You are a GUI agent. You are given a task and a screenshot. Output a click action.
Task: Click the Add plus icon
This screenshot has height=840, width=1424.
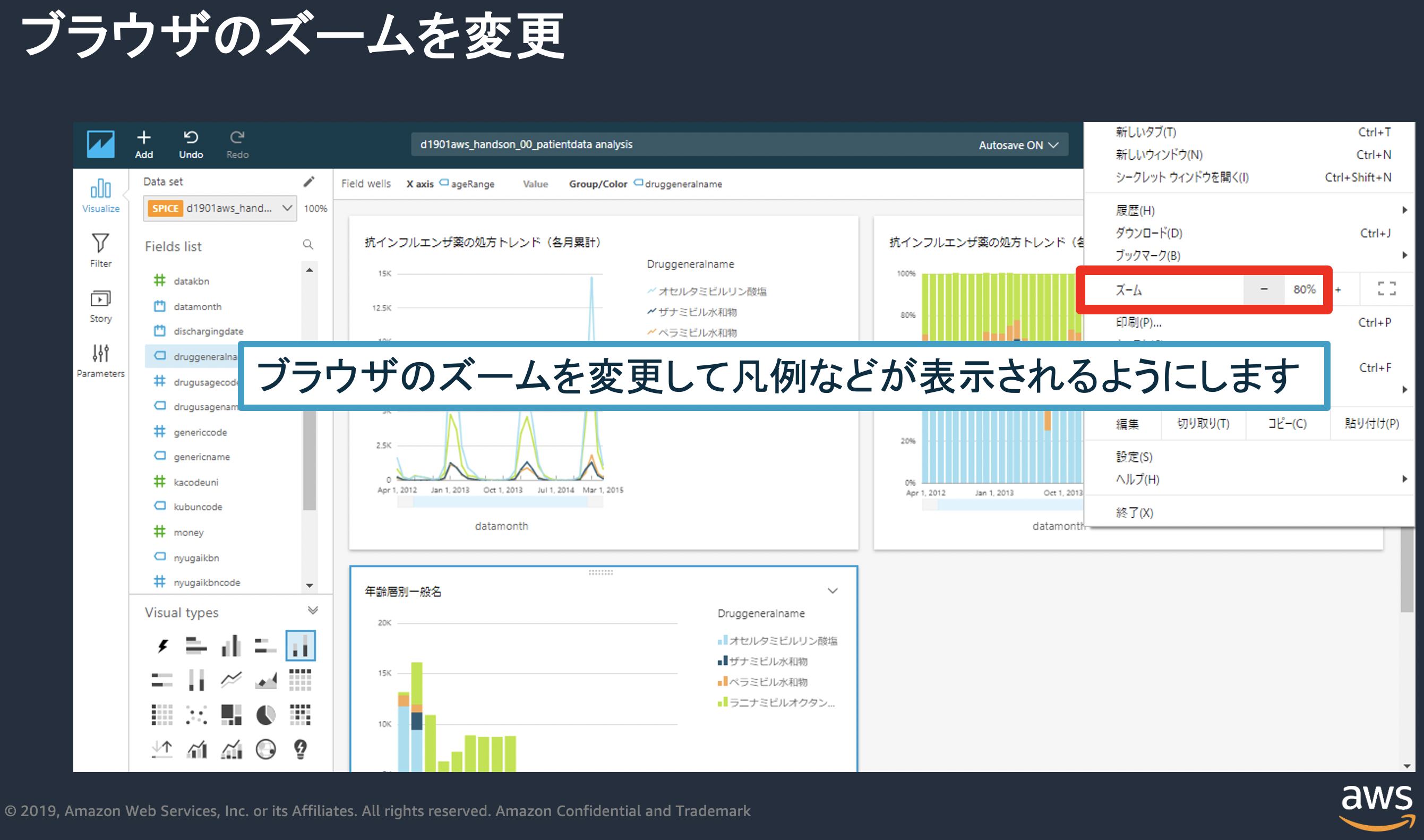(144, 138)
